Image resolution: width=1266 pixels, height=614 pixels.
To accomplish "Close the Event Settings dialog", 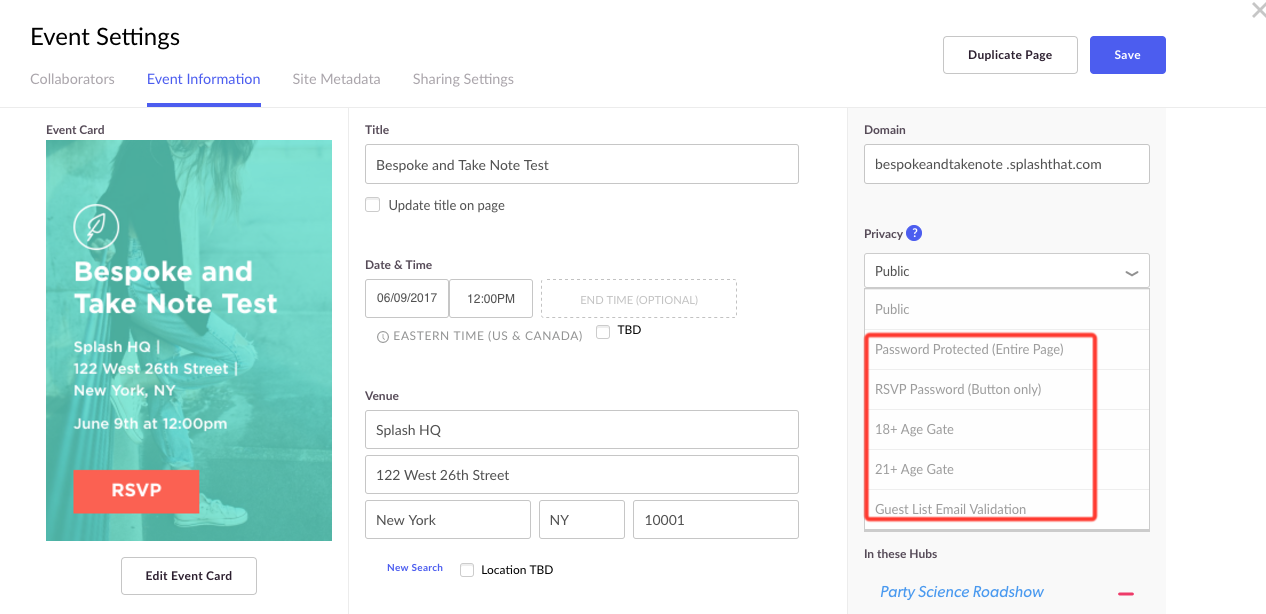I will click(x=1258, y=11).
